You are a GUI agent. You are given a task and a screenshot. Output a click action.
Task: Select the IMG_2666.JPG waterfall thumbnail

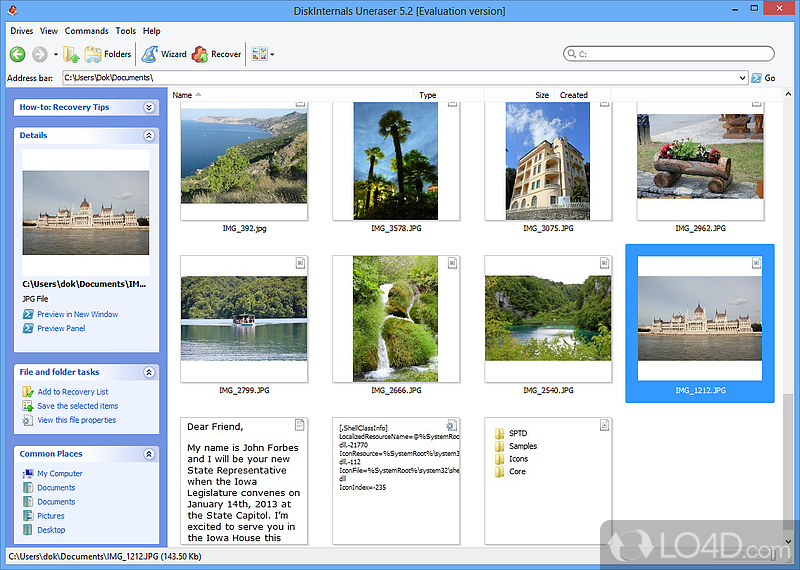pos(395,318)
